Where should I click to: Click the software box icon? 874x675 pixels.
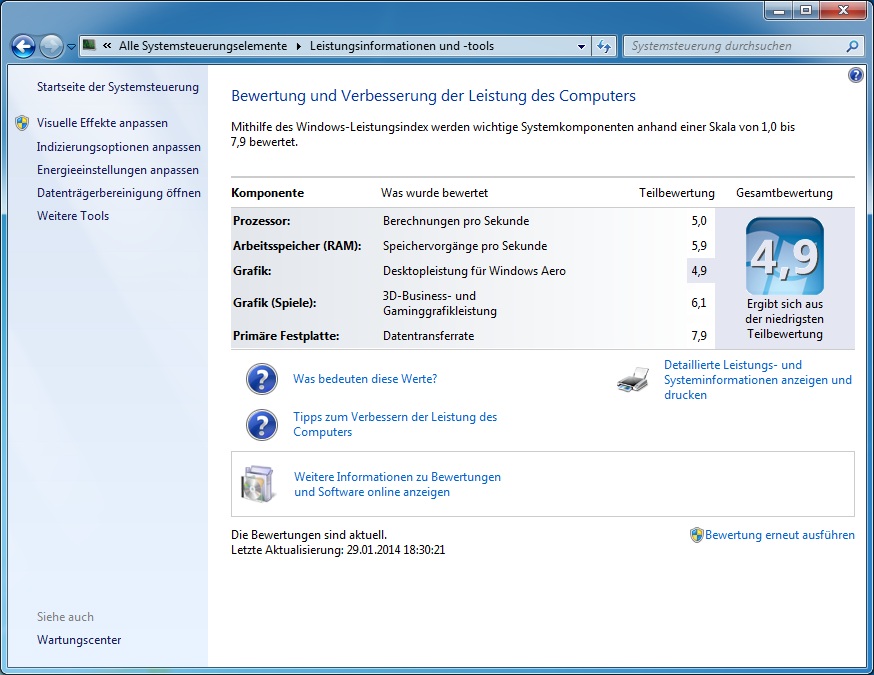pyautogui.click(x=258, y=484)
